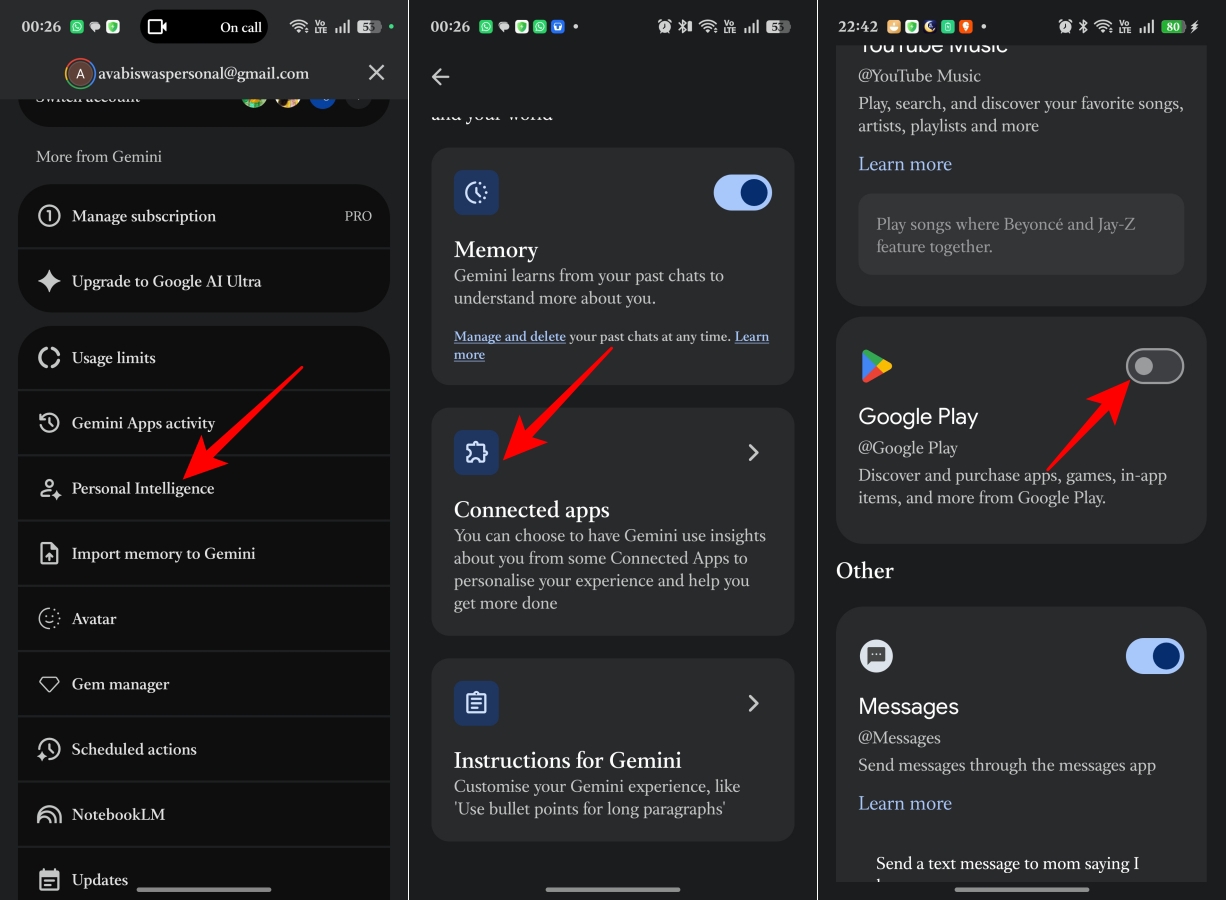Tap the On call camera pill
Viewport: 1226px width, 900px height.
(x=204, y=27)
